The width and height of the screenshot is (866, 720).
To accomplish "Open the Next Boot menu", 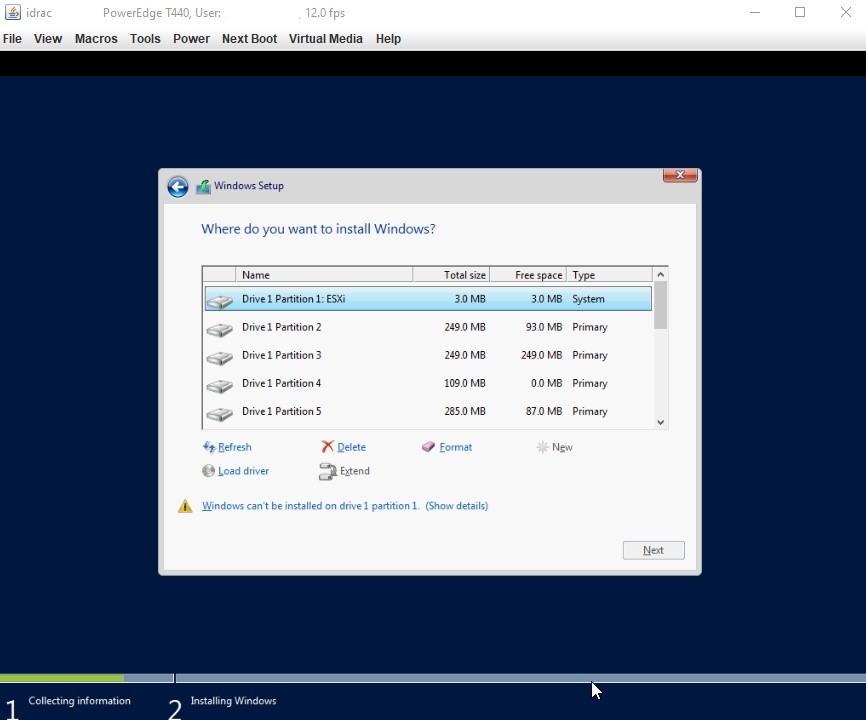I will (250, 39).
